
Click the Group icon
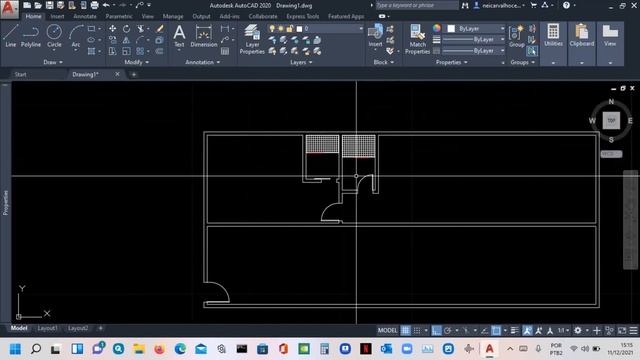(517, 36)
